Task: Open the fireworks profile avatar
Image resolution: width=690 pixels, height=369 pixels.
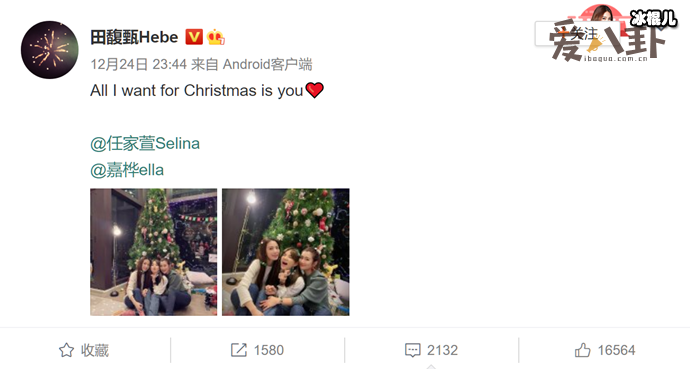Action: 50,50
